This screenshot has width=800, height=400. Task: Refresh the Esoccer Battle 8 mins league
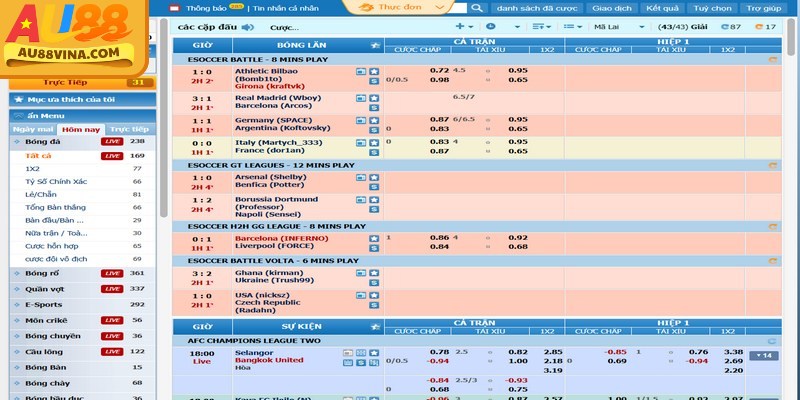pyautogui.click(x=772, y=60)
